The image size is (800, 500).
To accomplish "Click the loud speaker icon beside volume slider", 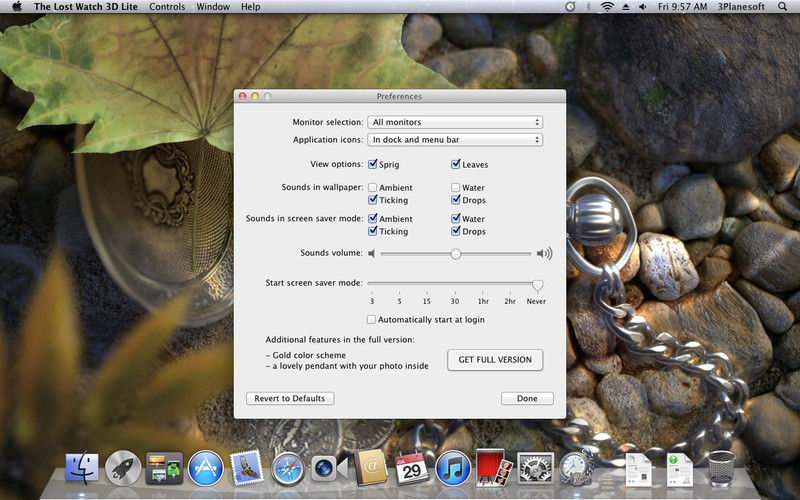I will click(544, 254).
